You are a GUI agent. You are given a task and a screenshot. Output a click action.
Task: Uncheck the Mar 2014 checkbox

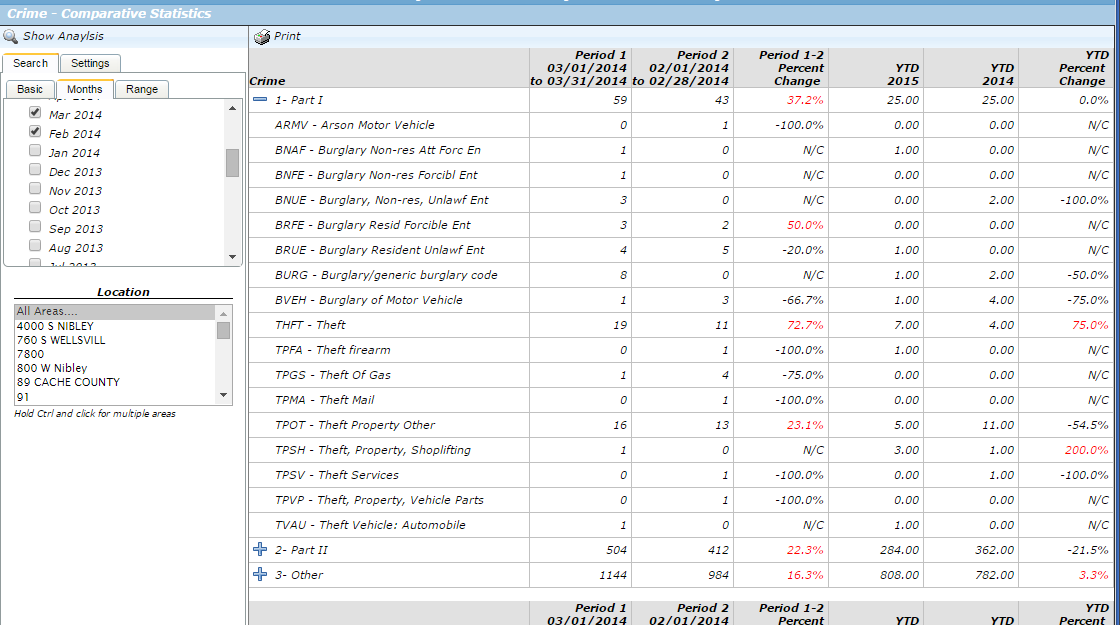[x=35, y=113]
